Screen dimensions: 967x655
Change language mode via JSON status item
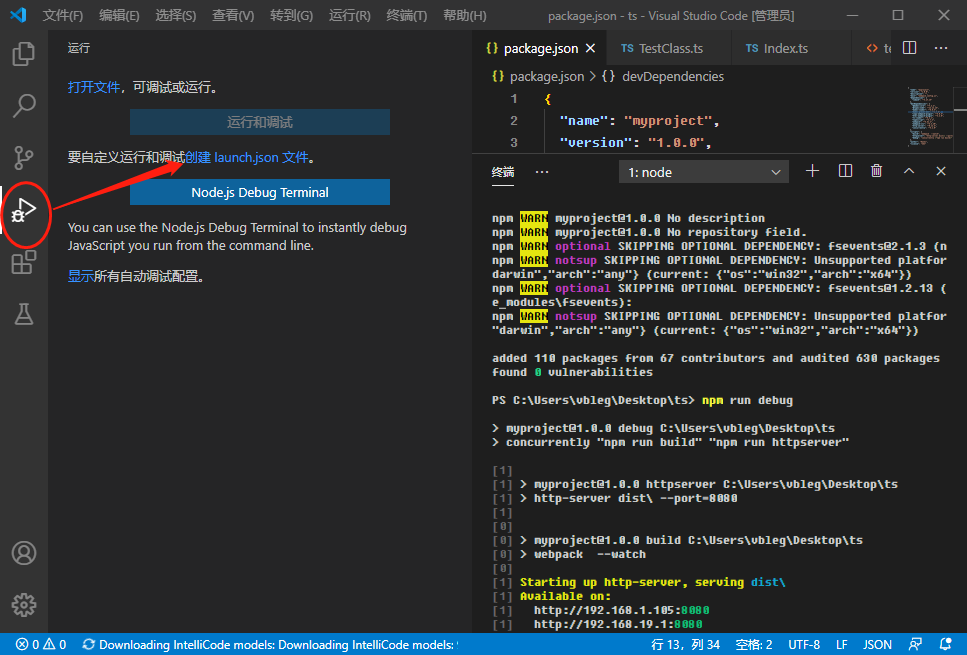pos(877,645)
